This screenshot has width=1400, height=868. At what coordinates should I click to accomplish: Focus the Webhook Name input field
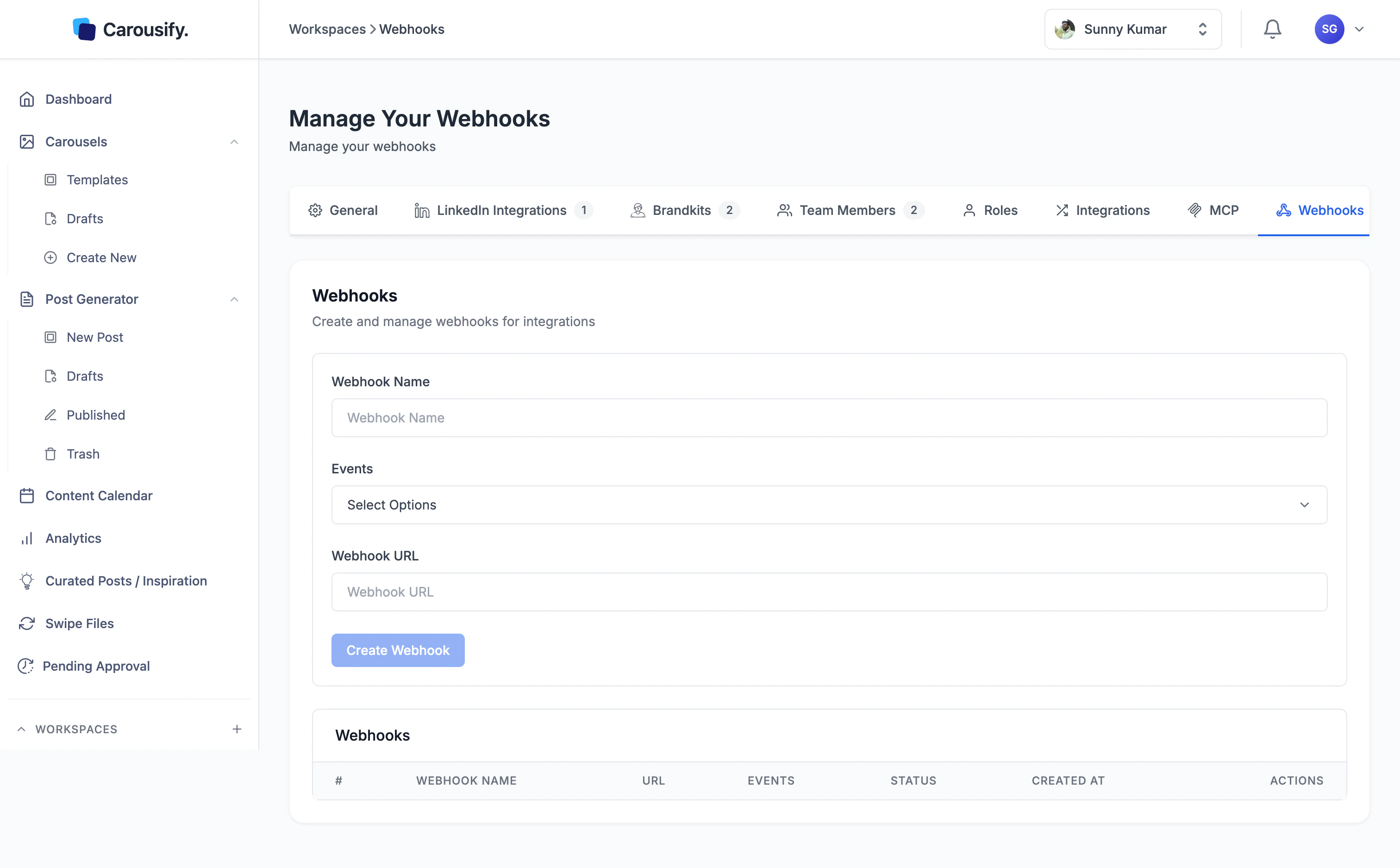(x=829, y=418)
